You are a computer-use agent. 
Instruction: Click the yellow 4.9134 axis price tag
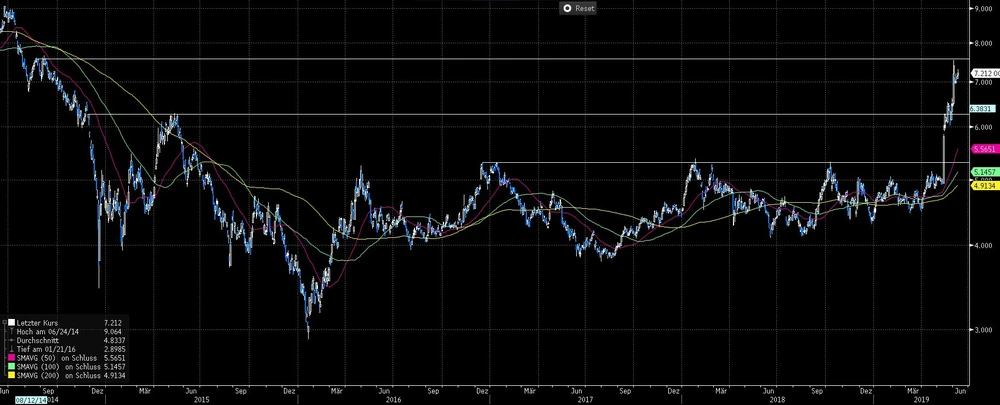click(x=985, y=185)
